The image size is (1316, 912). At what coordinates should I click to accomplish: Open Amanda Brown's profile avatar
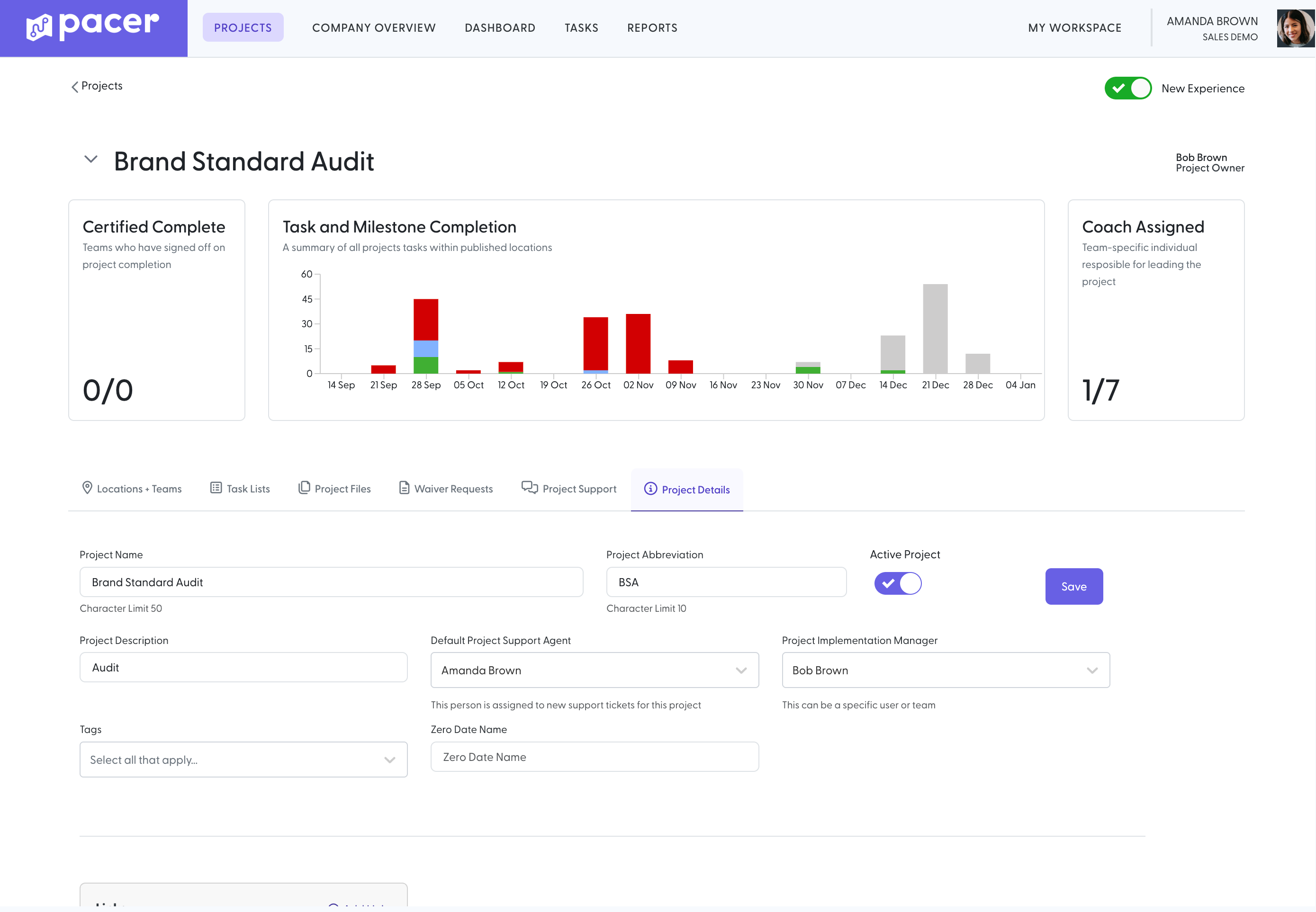(x=1296, y=28)
